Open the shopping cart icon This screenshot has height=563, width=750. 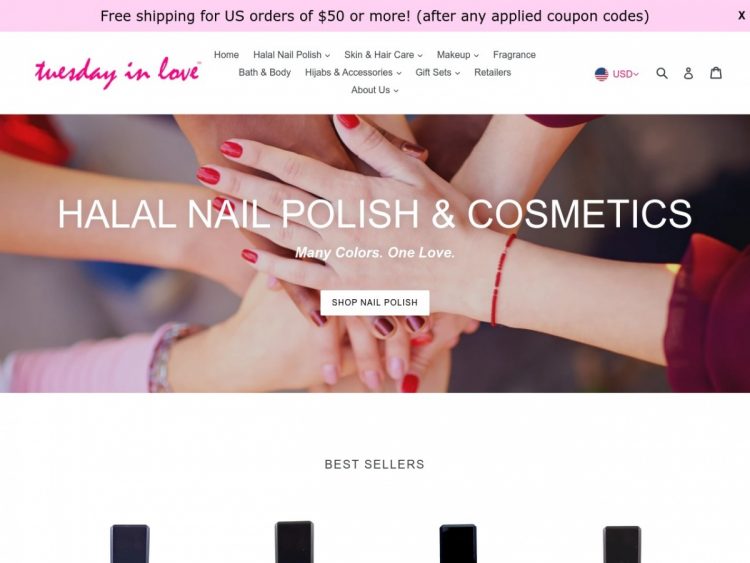716,73
